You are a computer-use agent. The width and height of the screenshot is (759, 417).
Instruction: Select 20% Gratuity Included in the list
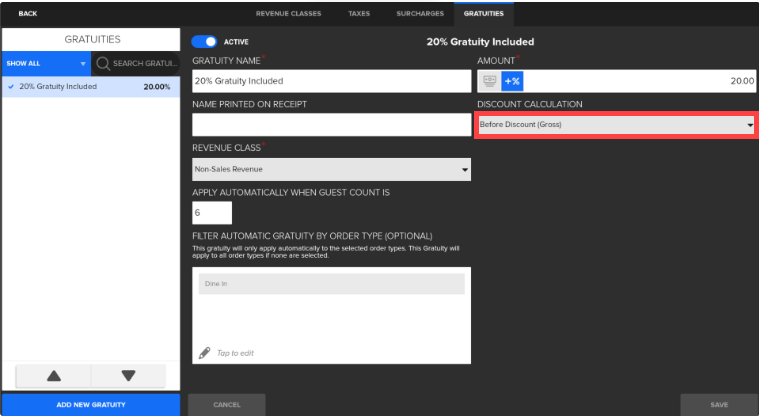[x=90, y=87]
